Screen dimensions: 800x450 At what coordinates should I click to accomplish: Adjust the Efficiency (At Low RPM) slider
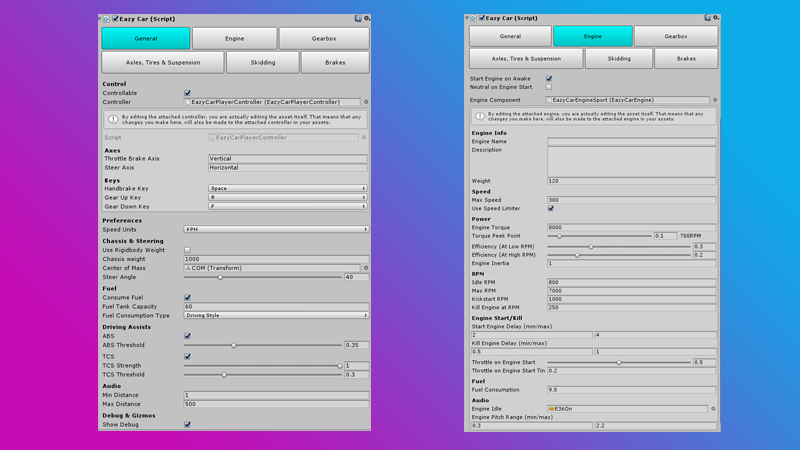tap(619, 247)
